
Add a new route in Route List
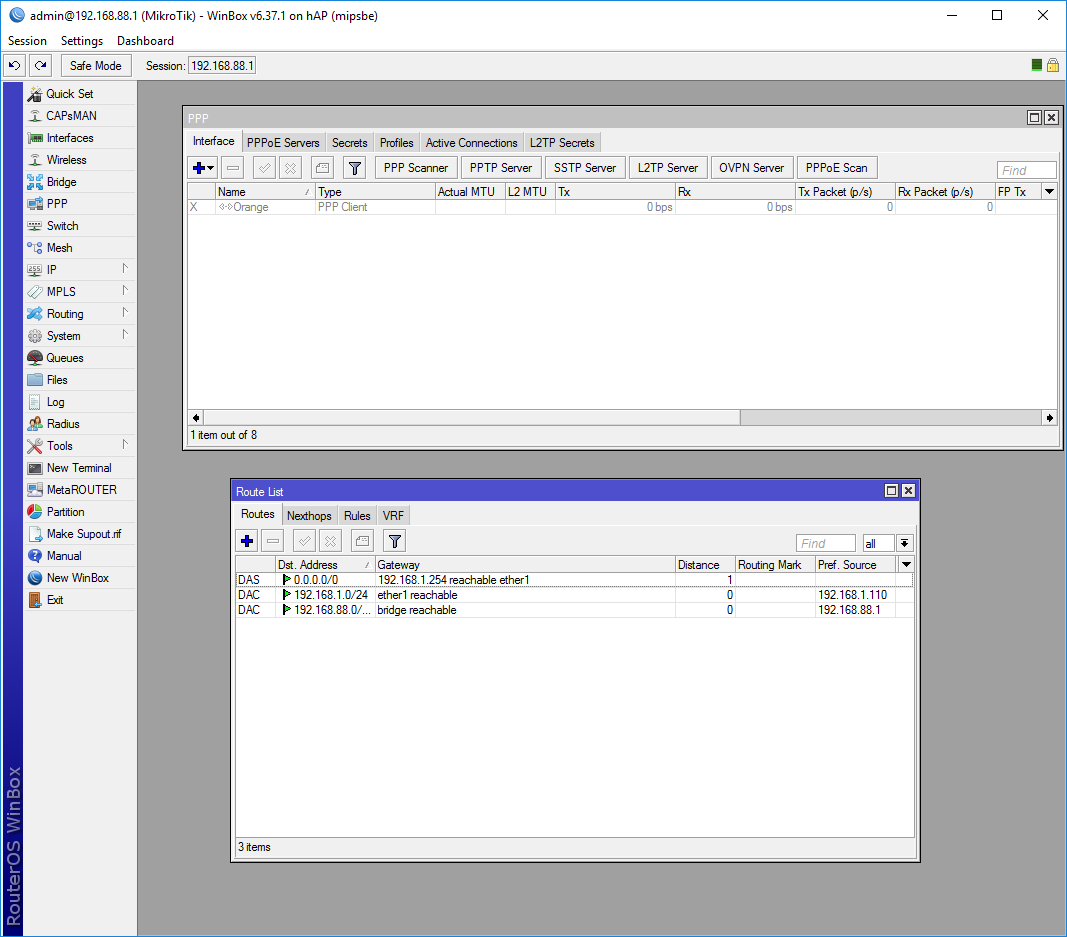tap(247, 542)
